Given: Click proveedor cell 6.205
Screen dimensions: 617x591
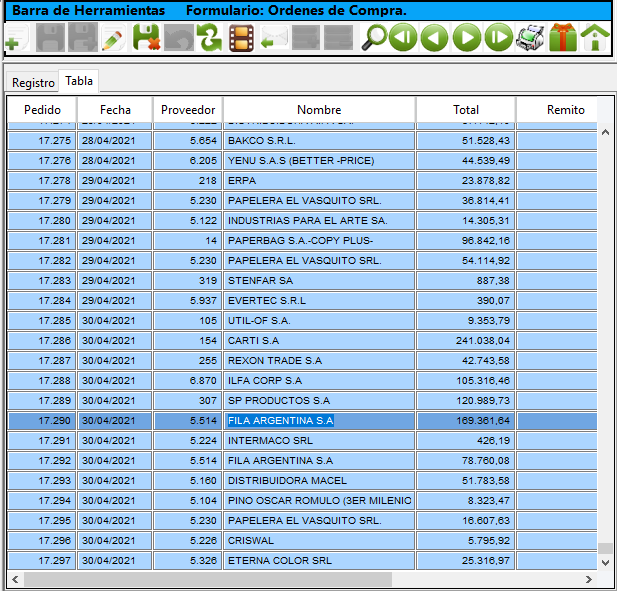Looking at the screenshot, I should [x=188, y=161].
